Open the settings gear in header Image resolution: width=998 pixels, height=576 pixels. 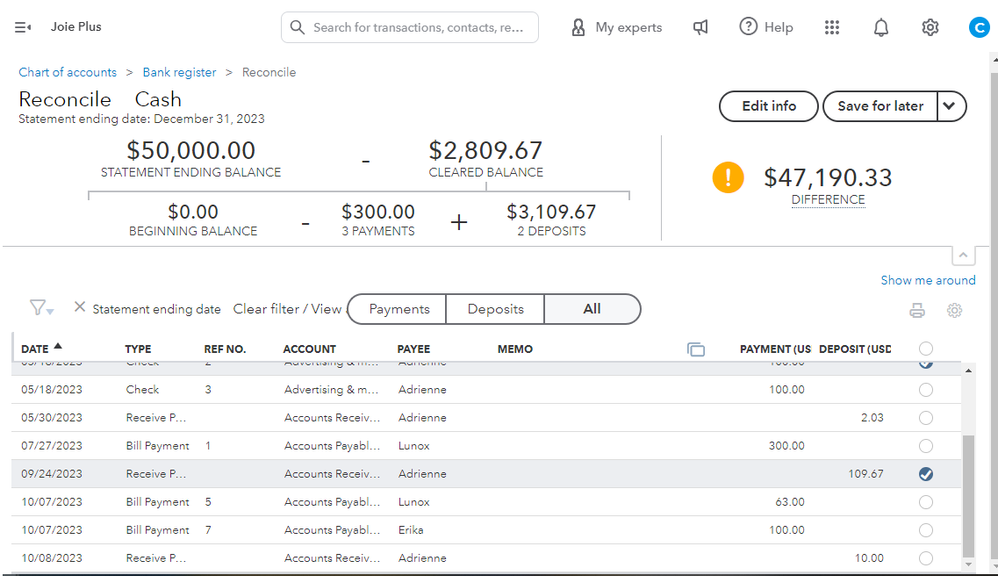(x=930, y=27)
